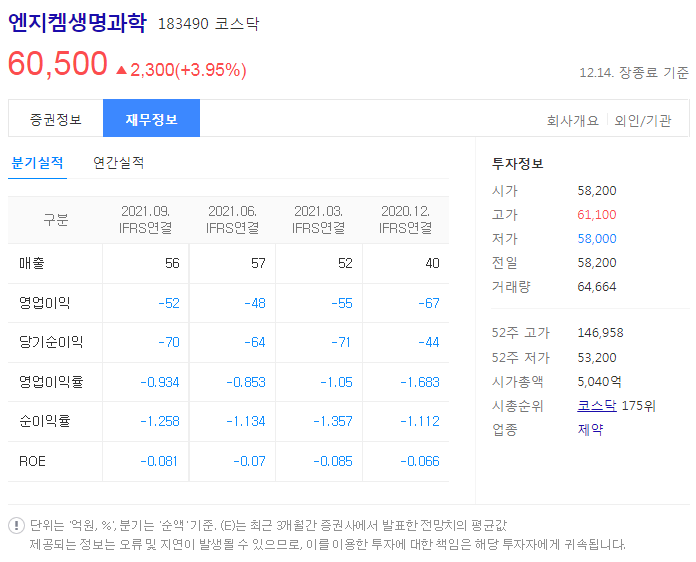Click the ROE value -0.066
The image size is (696, 562).
click(x=420, y=461)
